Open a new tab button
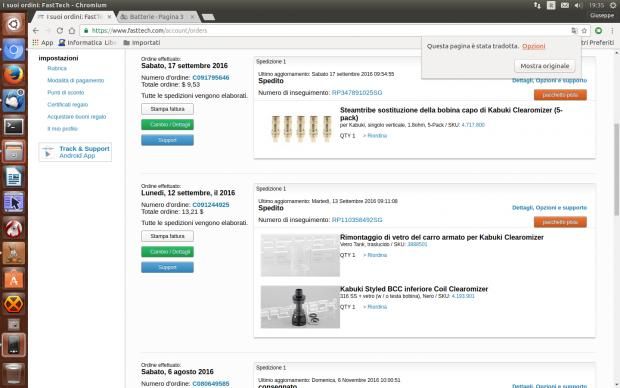The width and height of the screenshot is (620, 388). click(x=208, y=17)
